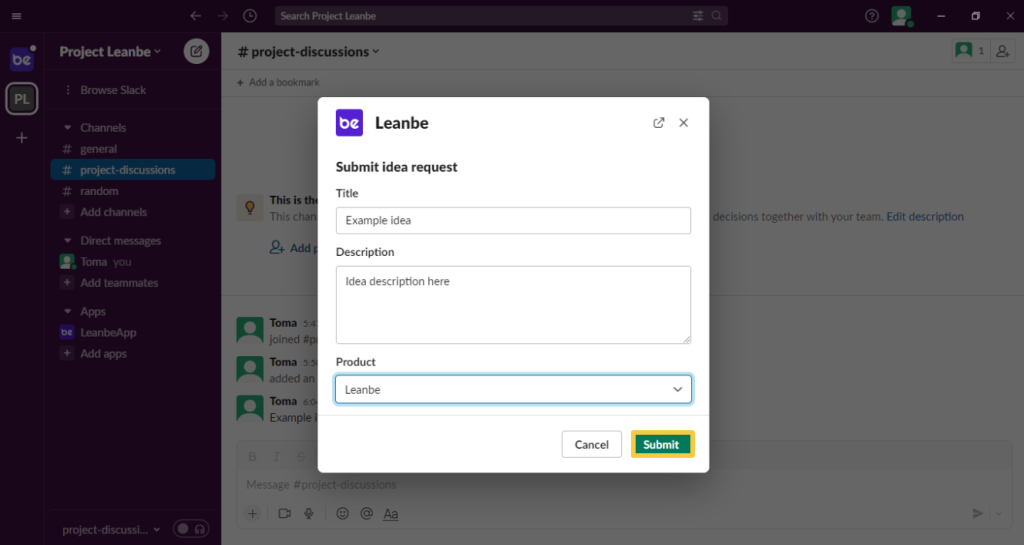Expand the Project Leanbe workspace menu
Image resolution: width=1024 pixels, height=545 pixels.
pos(110,52)
